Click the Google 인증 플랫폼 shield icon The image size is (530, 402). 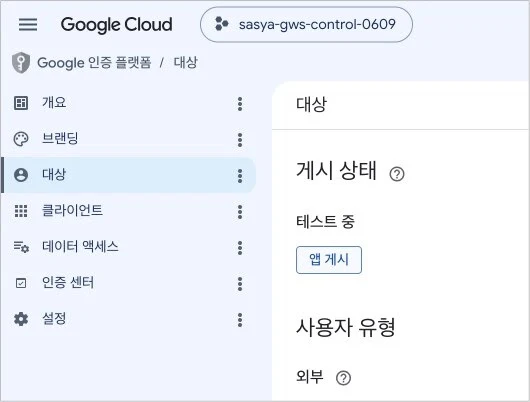pyautogui.click(x=21, y=63)
